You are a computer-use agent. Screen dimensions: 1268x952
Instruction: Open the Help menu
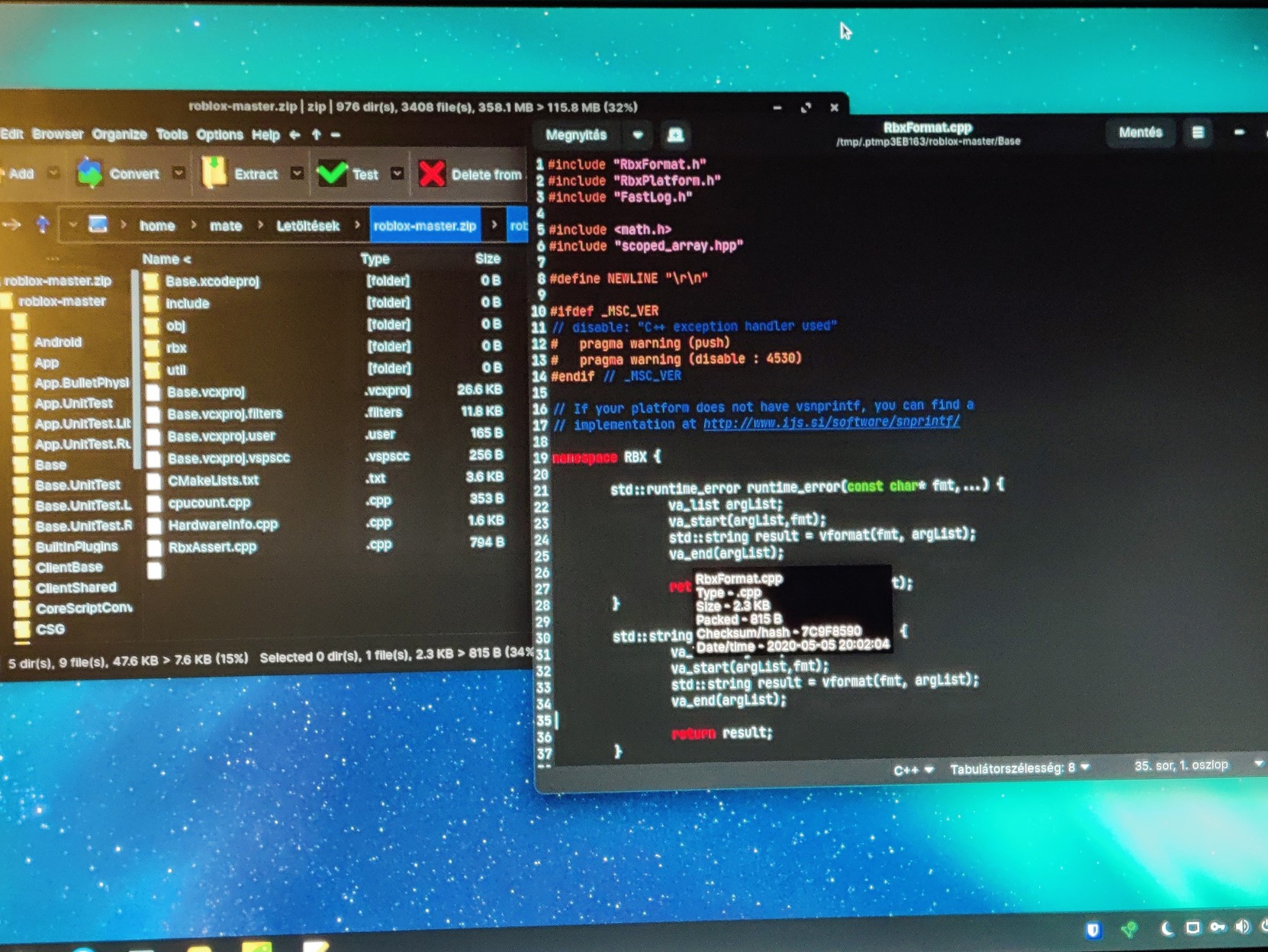[x=266, y=135]
